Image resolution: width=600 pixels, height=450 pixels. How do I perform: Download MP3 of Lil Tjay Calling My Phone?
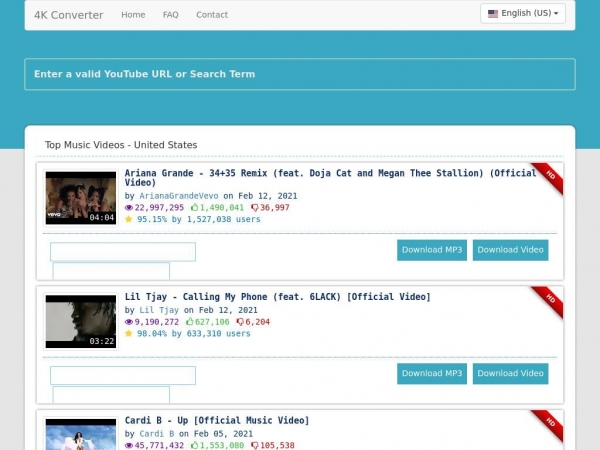click(432, 373)
